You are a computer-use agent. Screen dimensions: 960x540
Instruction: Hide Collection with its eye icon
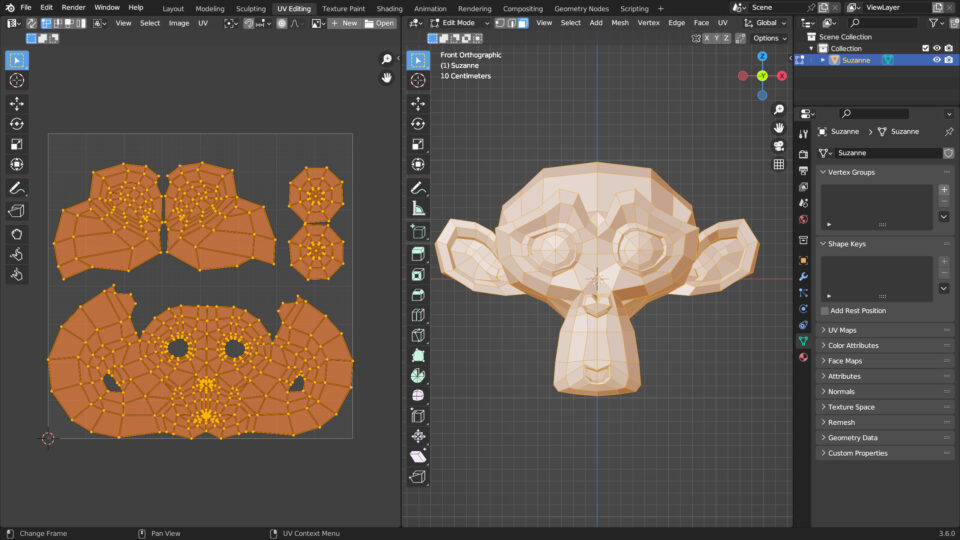[x=937, y=48]
